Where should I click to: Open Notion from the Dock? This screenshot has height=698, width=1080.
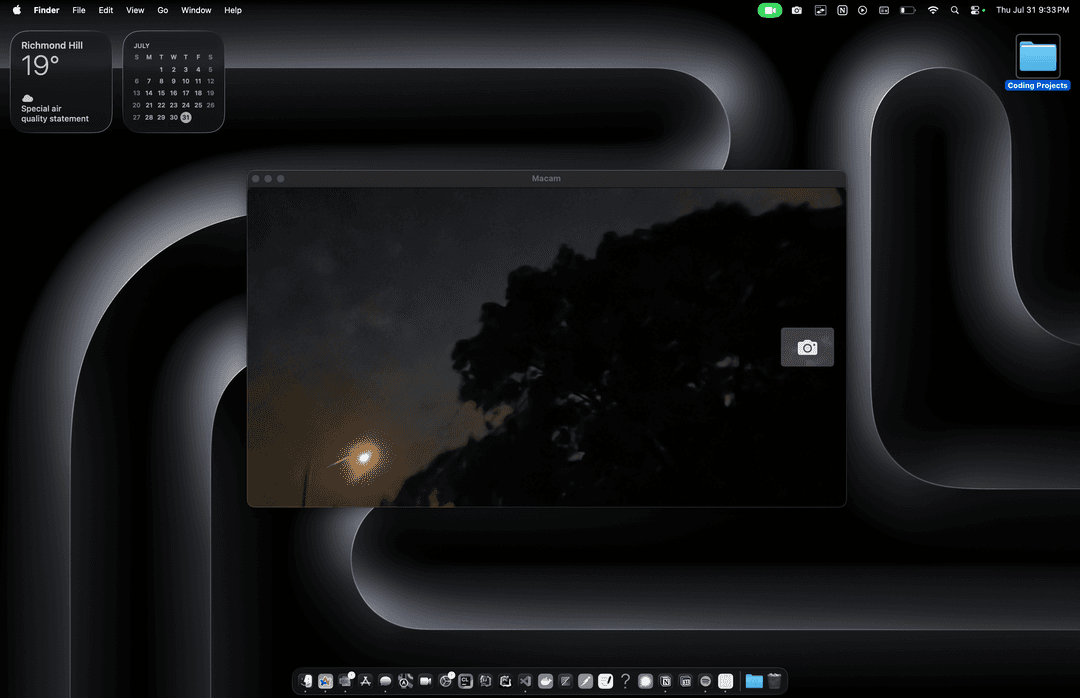[x=666, y=681]
